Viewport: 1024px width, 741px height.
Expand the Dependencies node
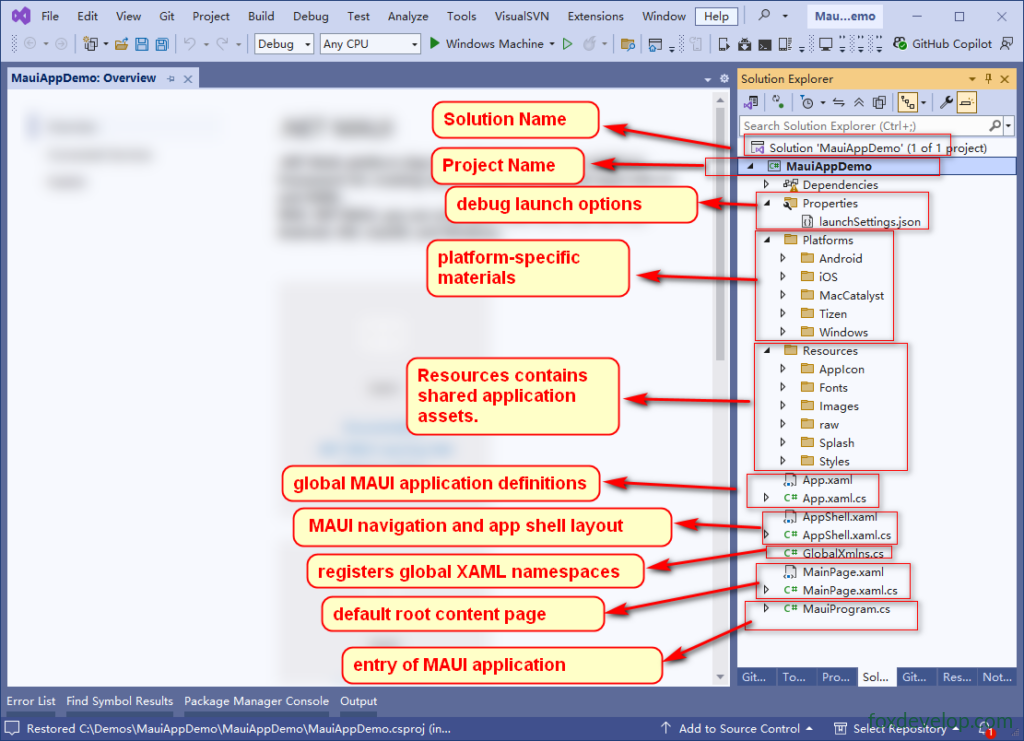(767, 185)
